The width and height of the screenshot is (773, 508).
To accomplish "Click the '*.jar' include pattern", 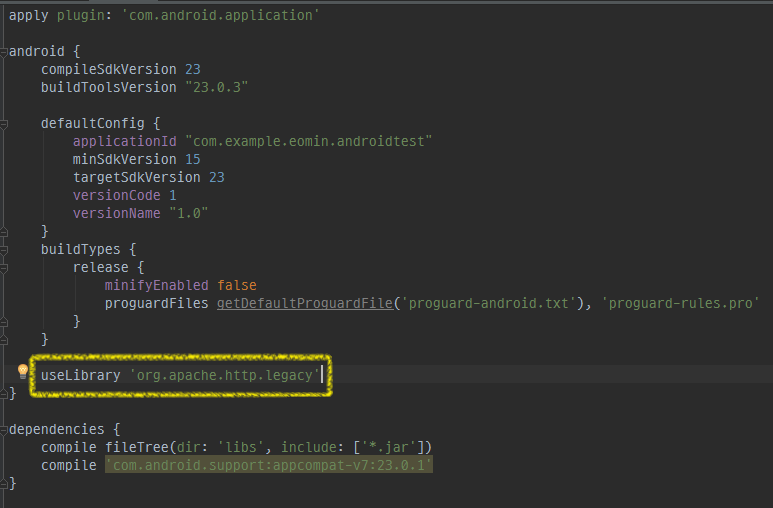I will coord(389,447).
